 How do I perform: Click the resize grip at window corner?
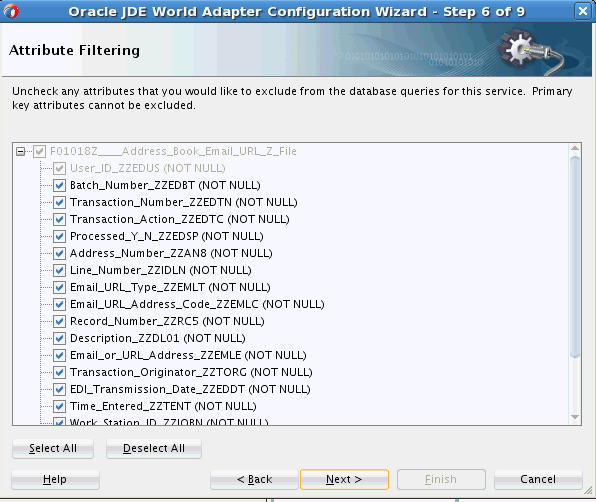click(x=588, y=491)
